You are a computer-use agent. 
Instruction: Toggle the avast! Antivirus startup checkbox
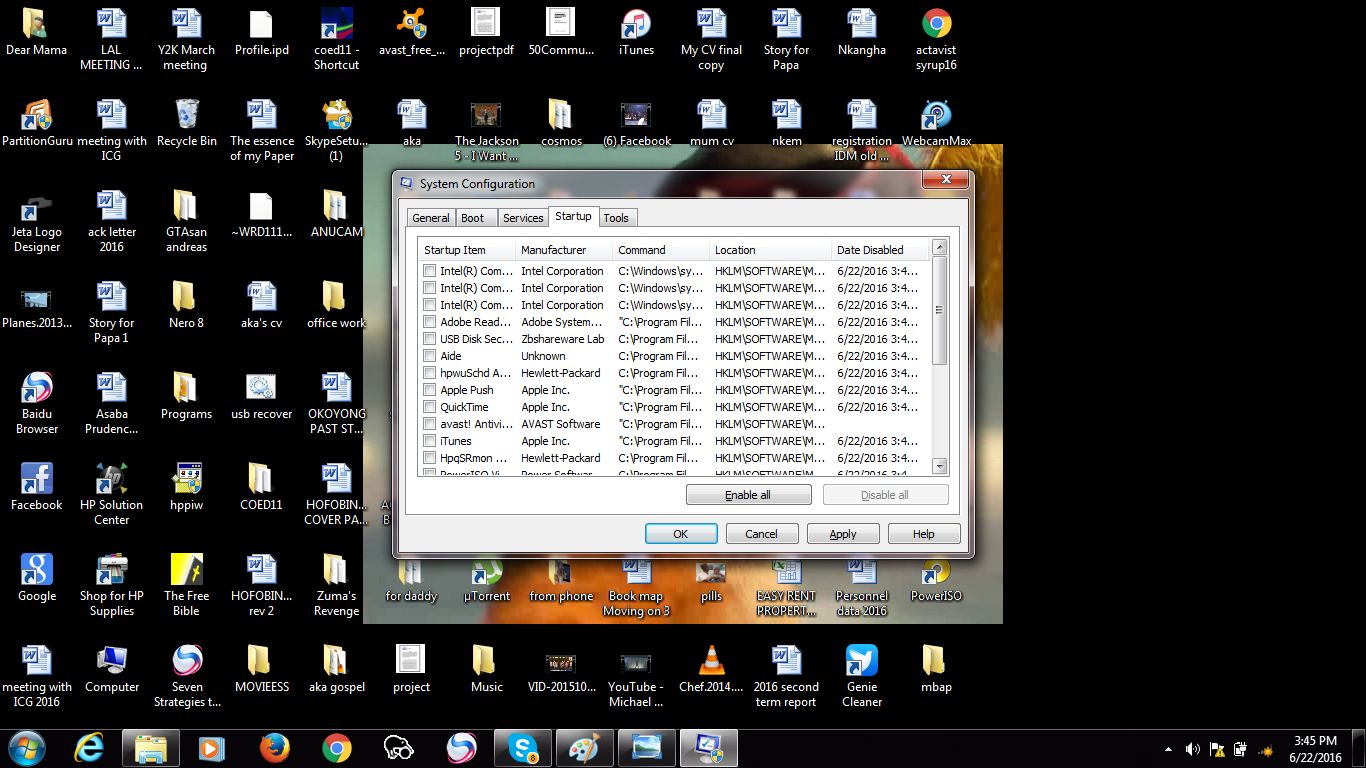[x=429, y=424]
